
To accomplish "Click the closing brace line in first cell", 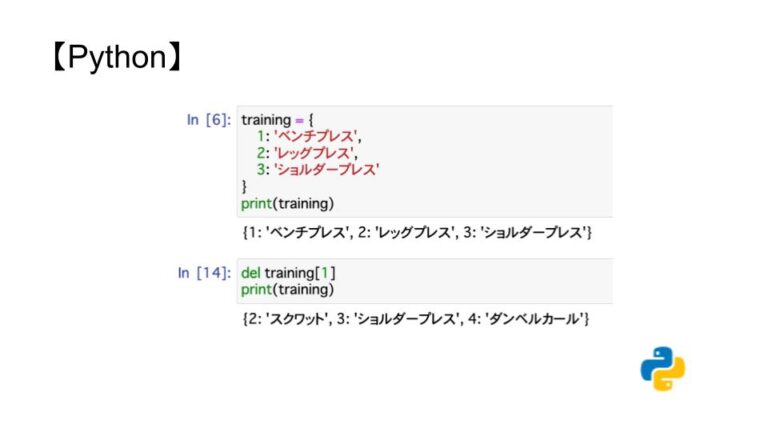I will tap(244, 186).
